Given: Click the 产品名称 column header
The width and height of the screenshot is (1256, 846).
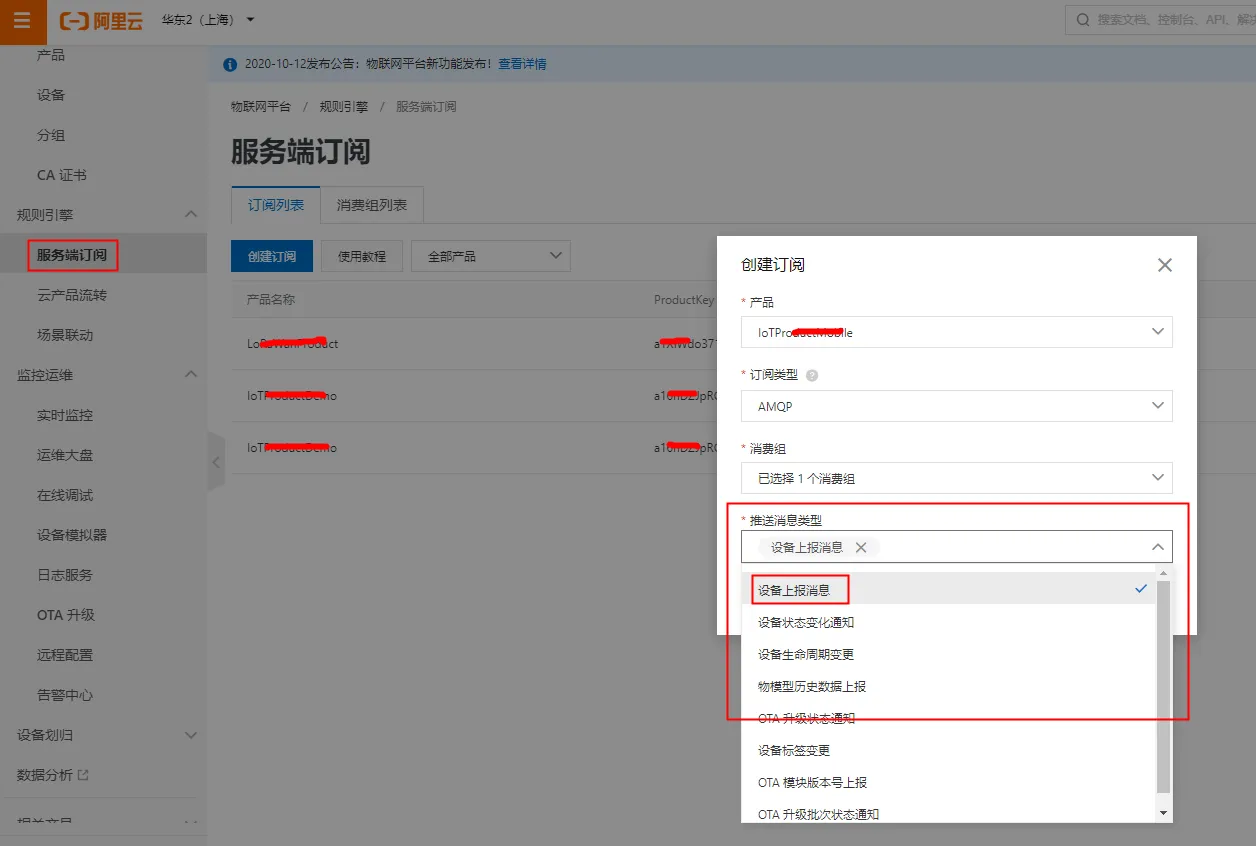Looking at the screenshot, I should tap(271, 300).
